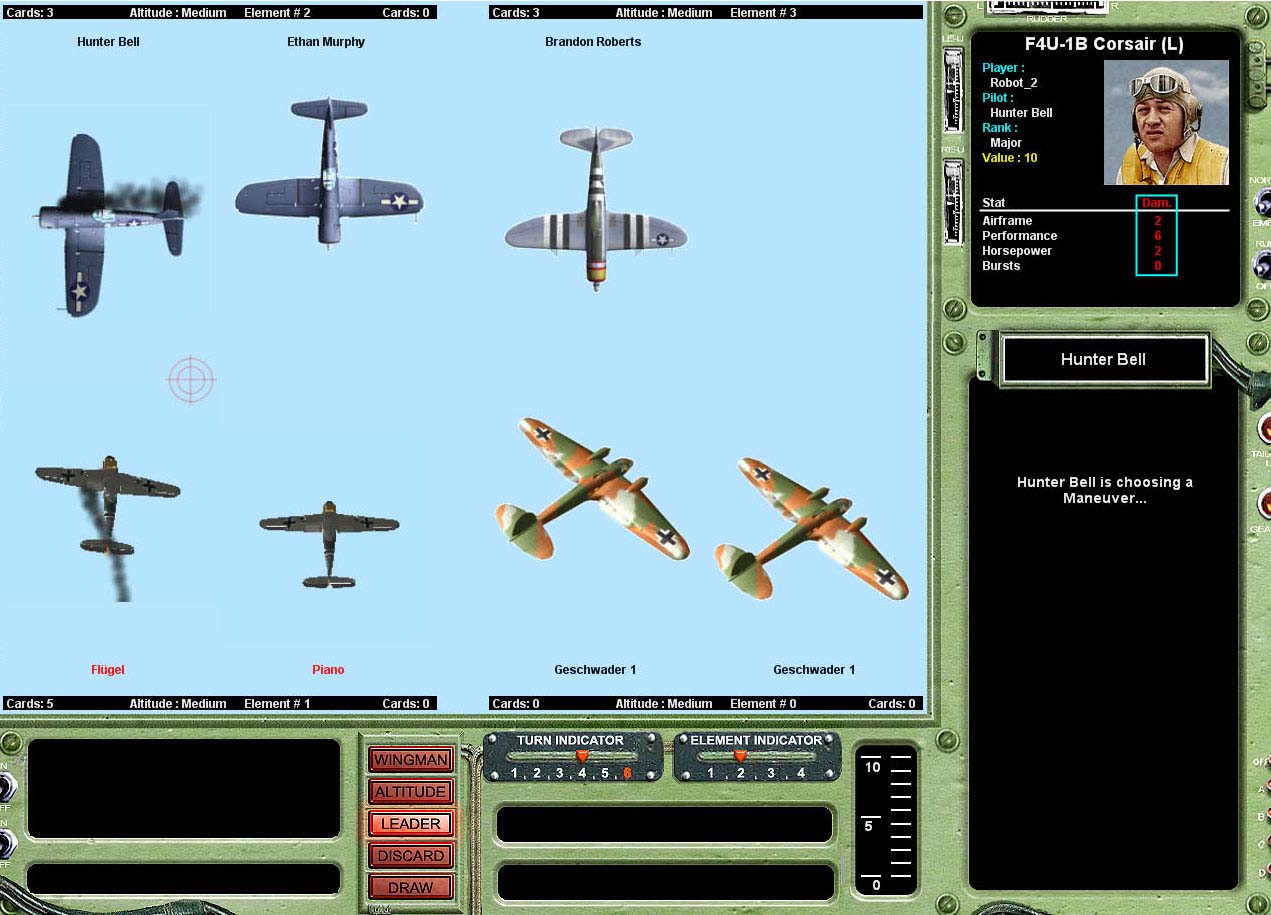Target the Piano enemy fighter
This screenshot has width=1271, height=915.
click(x=329, y=541)
